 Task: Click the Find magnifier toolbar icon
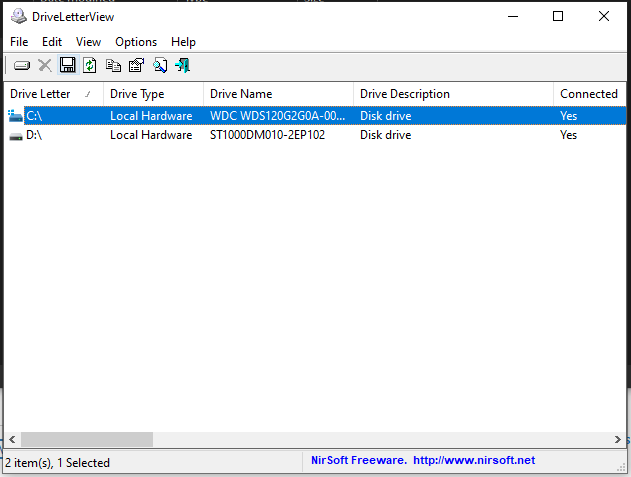[x=160, y=65]
